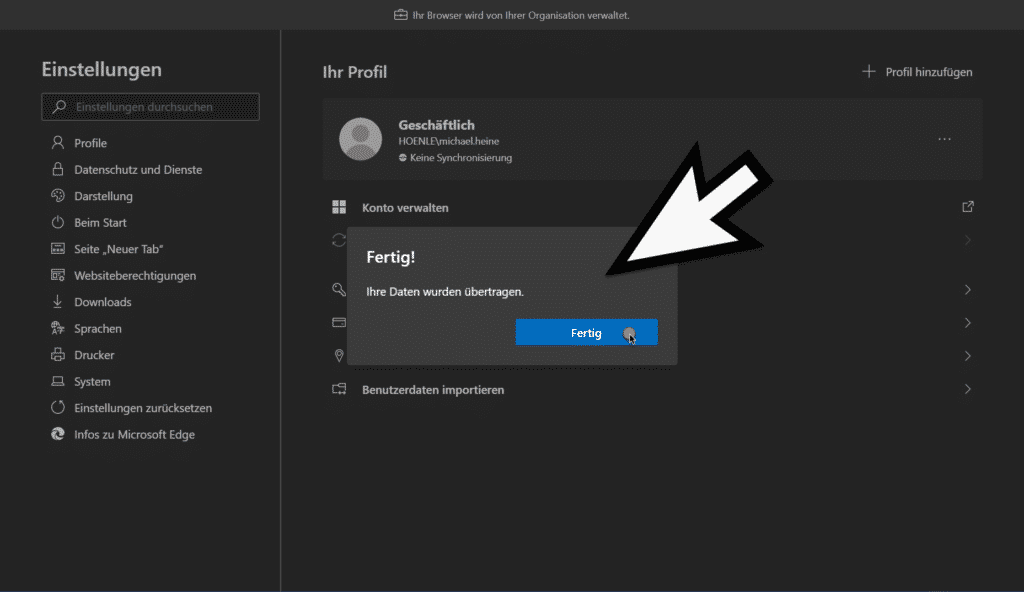Open Konto verwalten

[405, 207]
